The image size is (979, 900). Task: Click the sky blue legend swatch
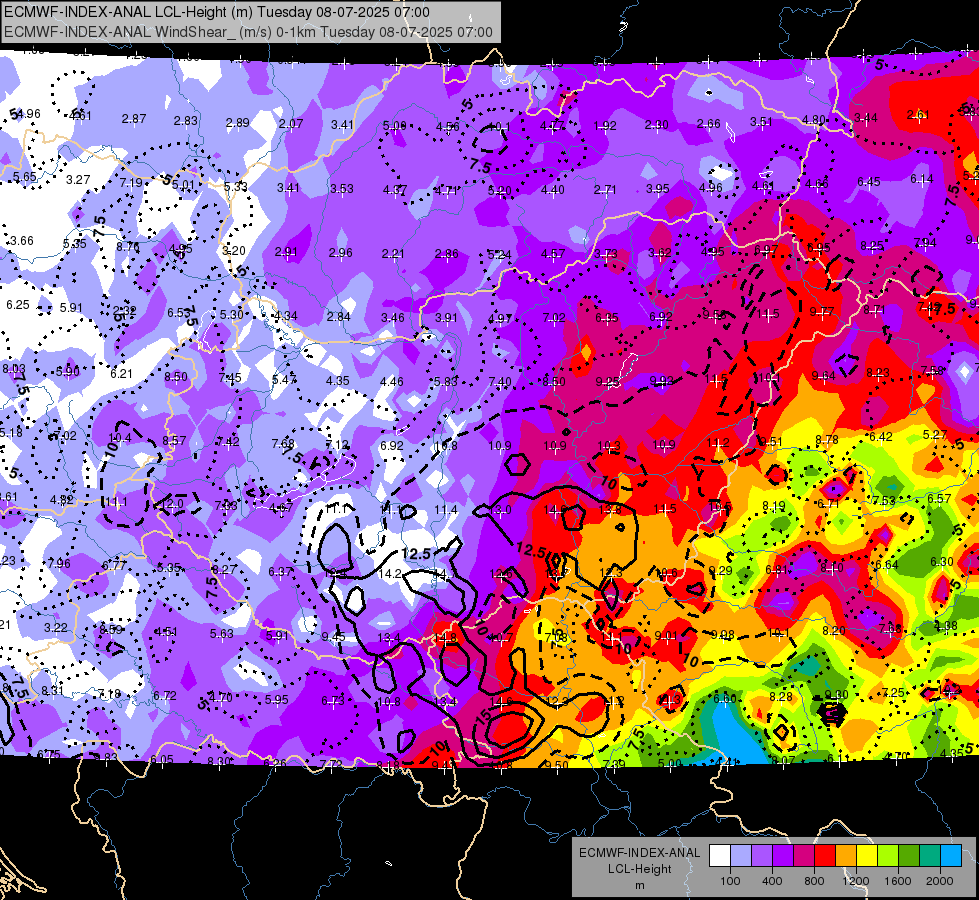tap(951, 856)
